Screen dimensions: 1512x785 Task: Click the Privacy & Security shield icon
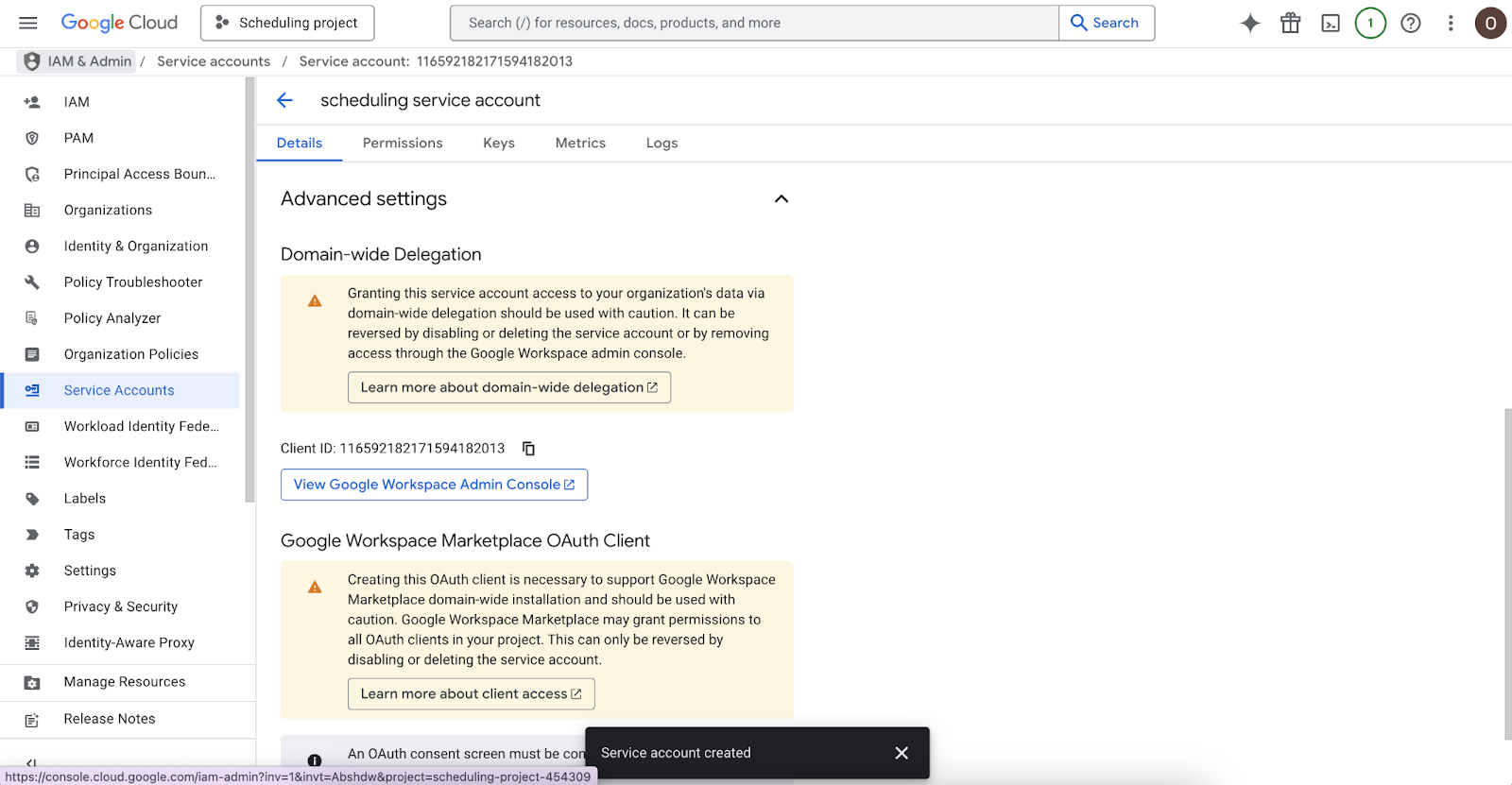32,606
